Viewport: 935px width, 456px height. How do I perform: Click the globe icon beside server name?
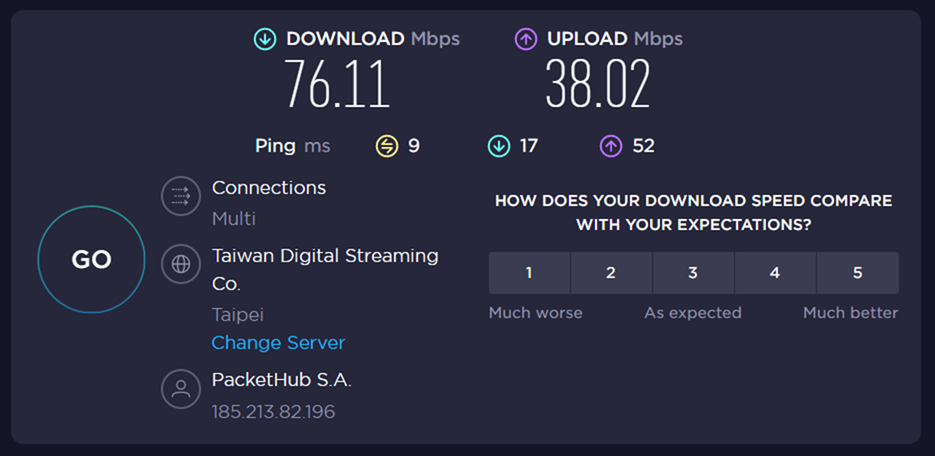(181, 264)
